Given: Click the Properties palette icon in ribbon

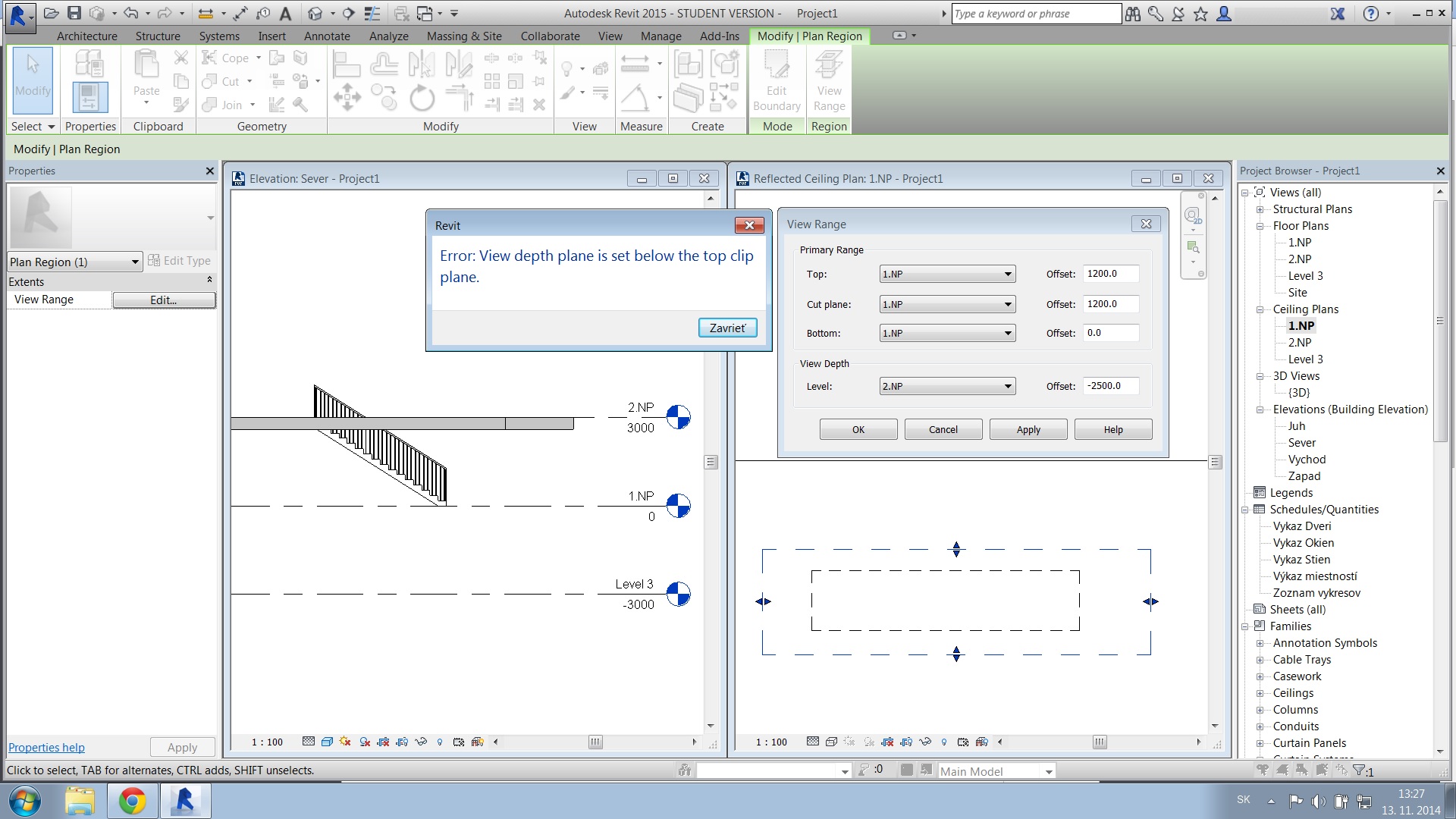Looking at the screenshot, I should click(x=90, y=97).
